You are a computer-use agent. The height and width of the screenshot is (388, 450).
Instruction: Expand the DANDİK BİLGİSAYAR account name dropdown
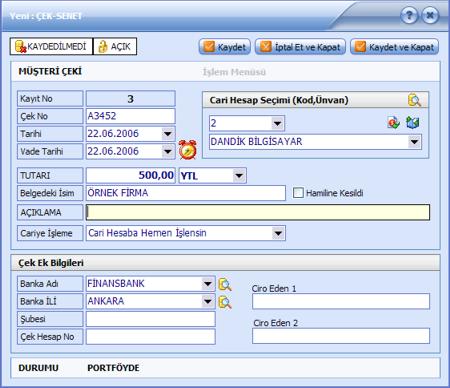414,142
